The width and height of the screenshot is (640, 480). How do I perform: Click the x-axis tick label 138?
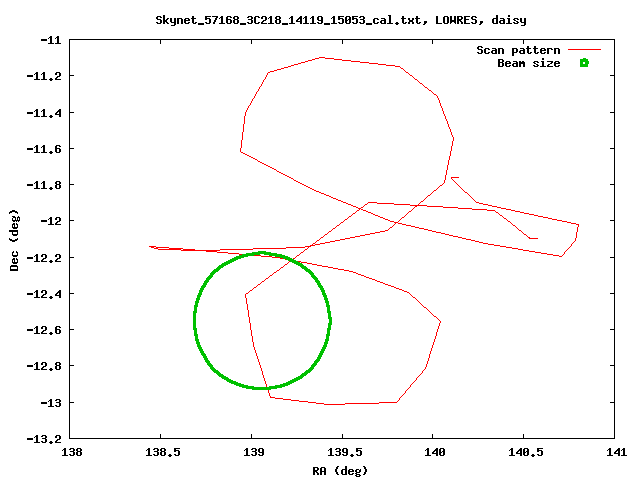tap(72, 452)
